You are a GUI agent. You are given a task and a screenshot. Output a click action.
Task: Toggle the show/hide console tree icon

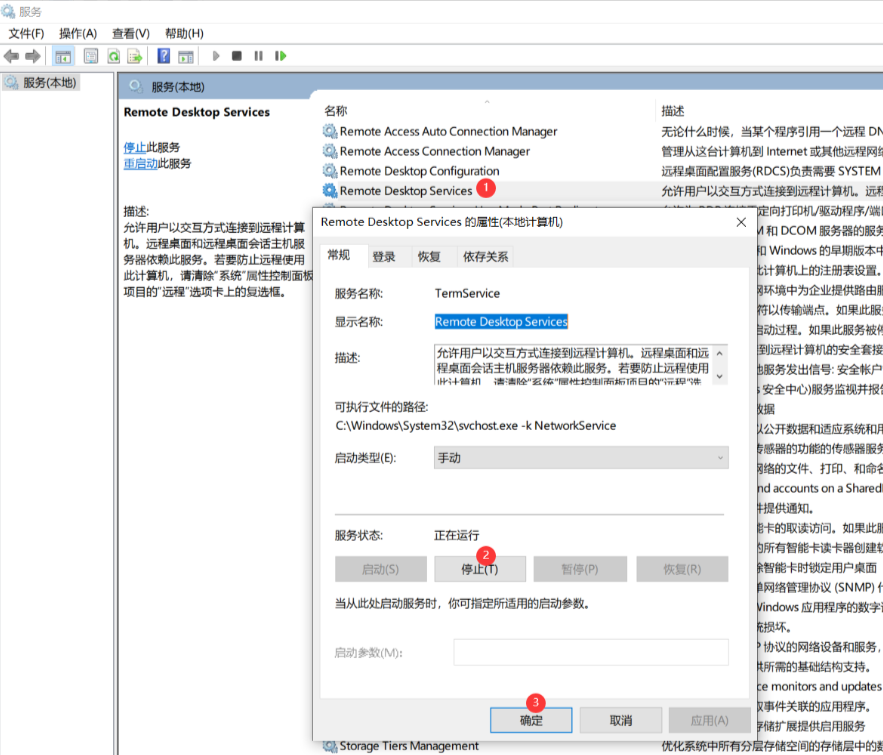[x=63, y=56]
